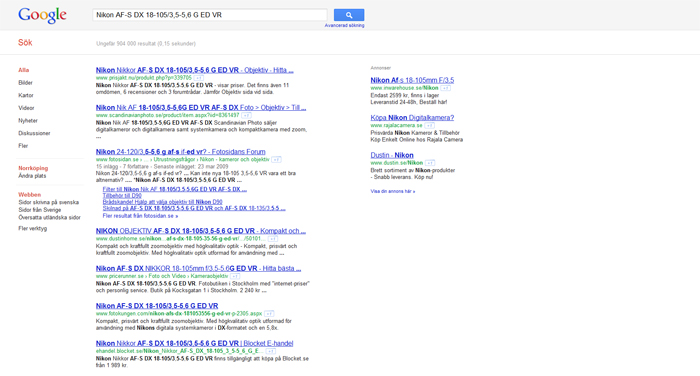Switch to Diskussioner results

click(x=34, y=133)
